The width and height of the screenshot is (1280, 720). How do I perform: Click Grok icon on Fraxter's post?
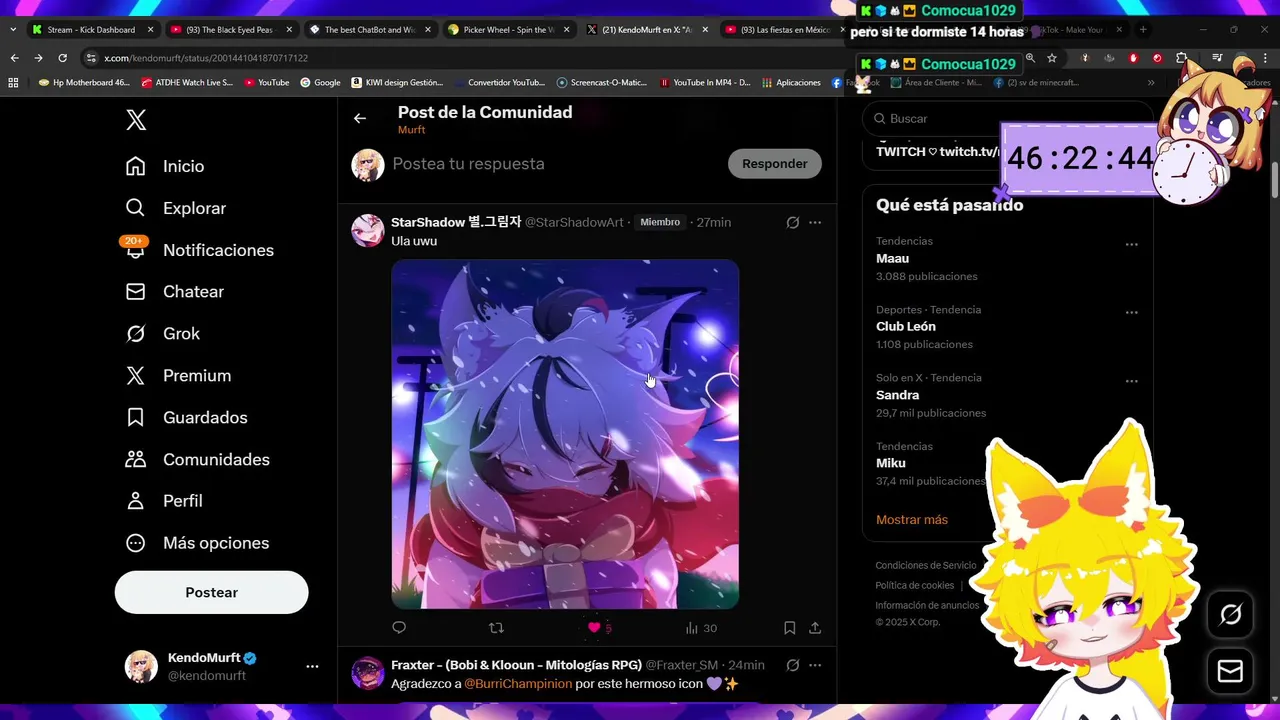click(793, 665)
